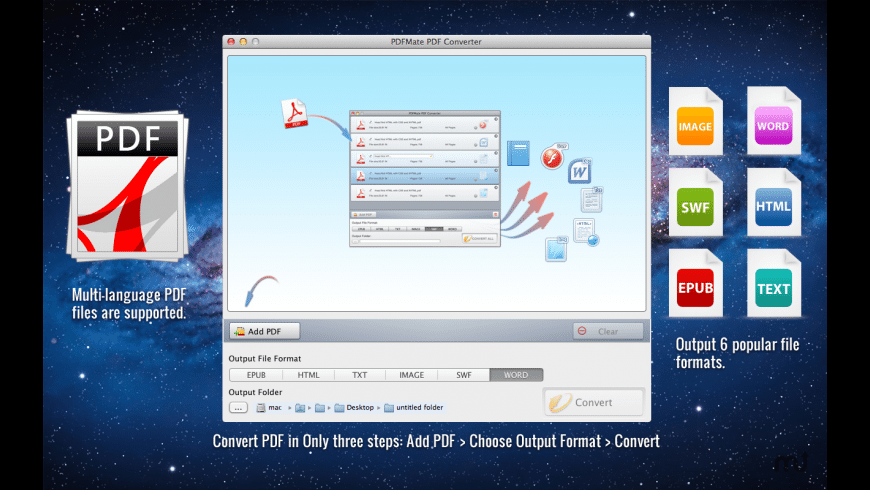The height and width of the screenshot is (490, 870).
Task: Click the teal TEXT file icon
Action: coord(774,288)
